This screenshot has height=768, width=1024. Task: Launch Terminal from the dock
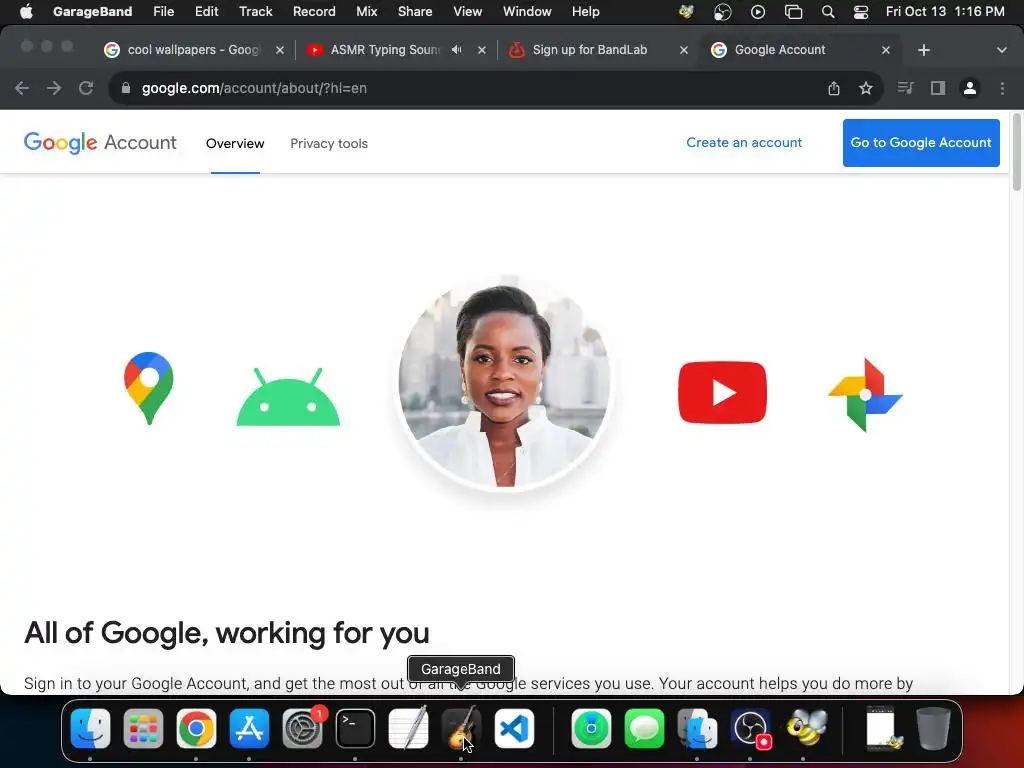point(355,728)
